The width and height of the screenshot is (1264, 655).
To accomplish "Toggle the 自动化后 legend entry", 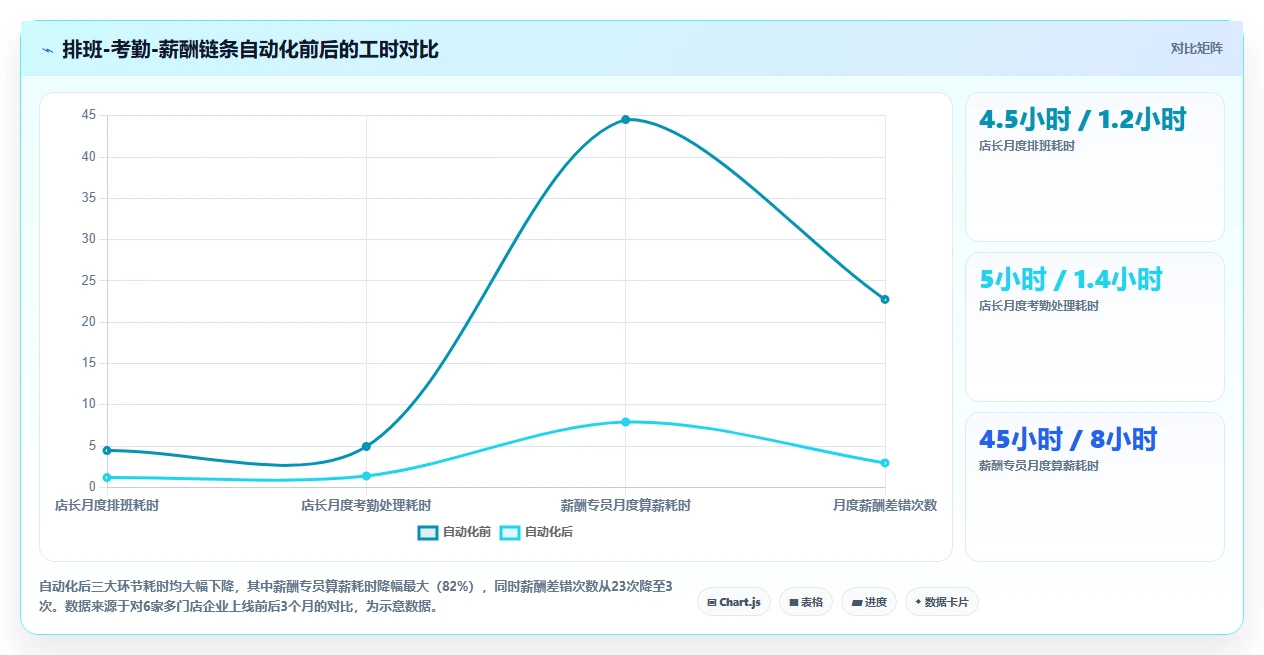I will [x=536, y=532].
